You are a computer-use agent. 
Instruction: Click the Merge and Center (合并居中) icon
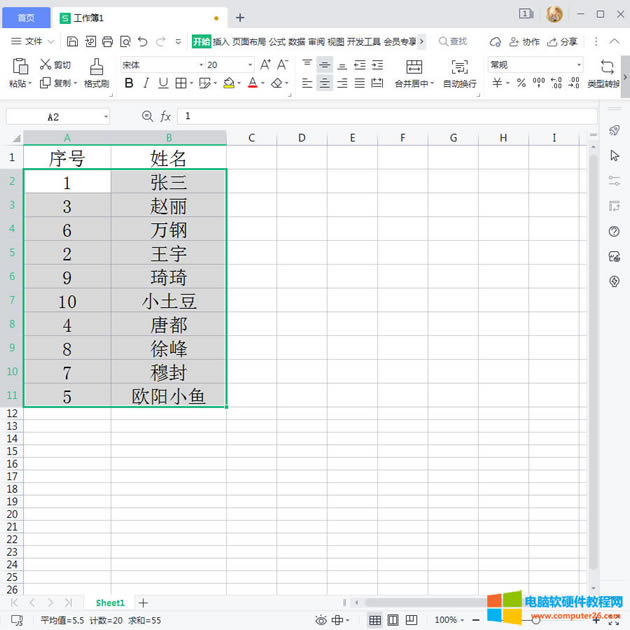(414, 66)
